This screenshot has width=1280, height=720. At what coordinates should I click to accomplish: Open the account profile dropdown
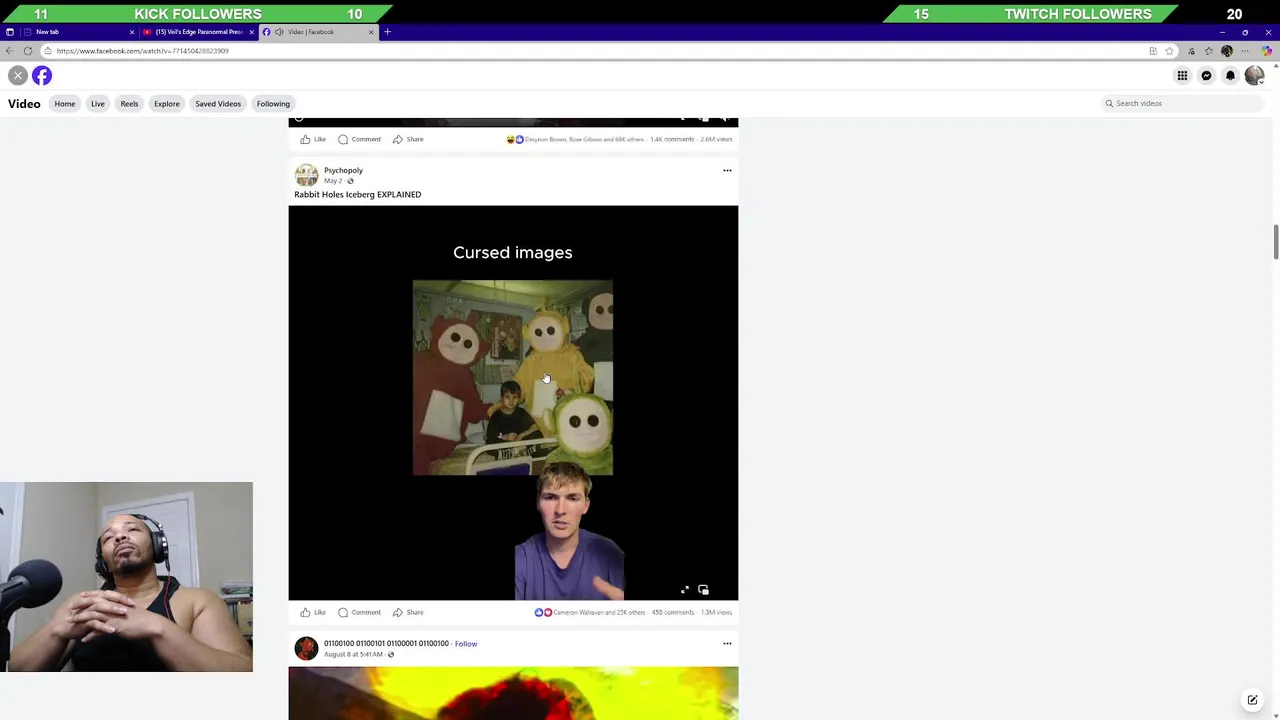pyautogui.click(x=1254, y=76)
